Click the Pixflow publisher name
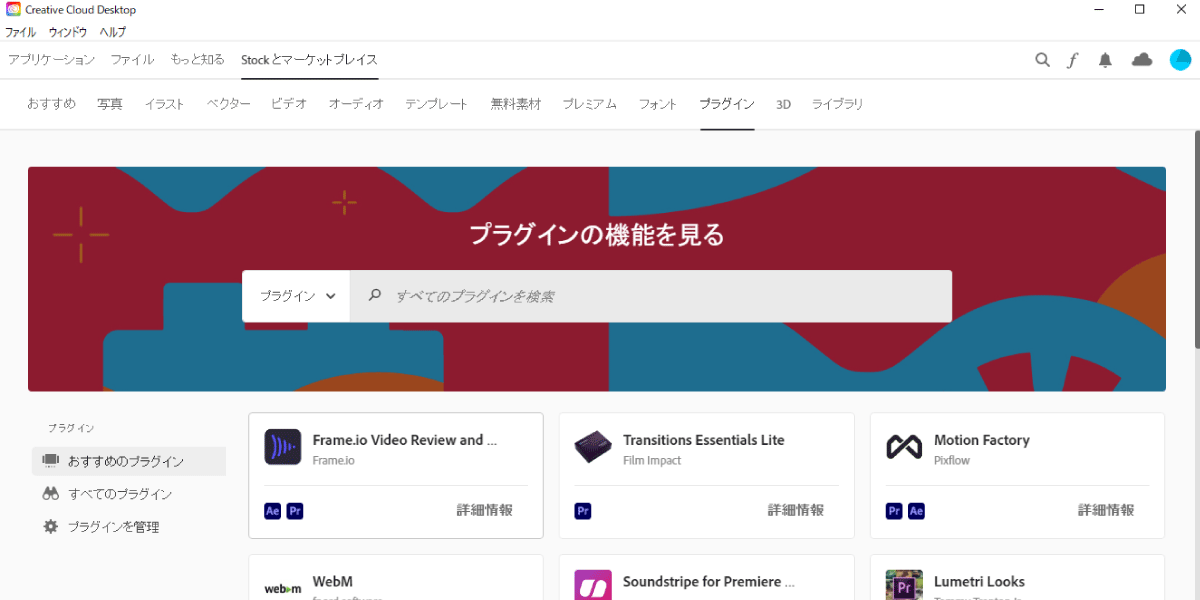This screenshot has height=600, width=1200. (952, 461)
